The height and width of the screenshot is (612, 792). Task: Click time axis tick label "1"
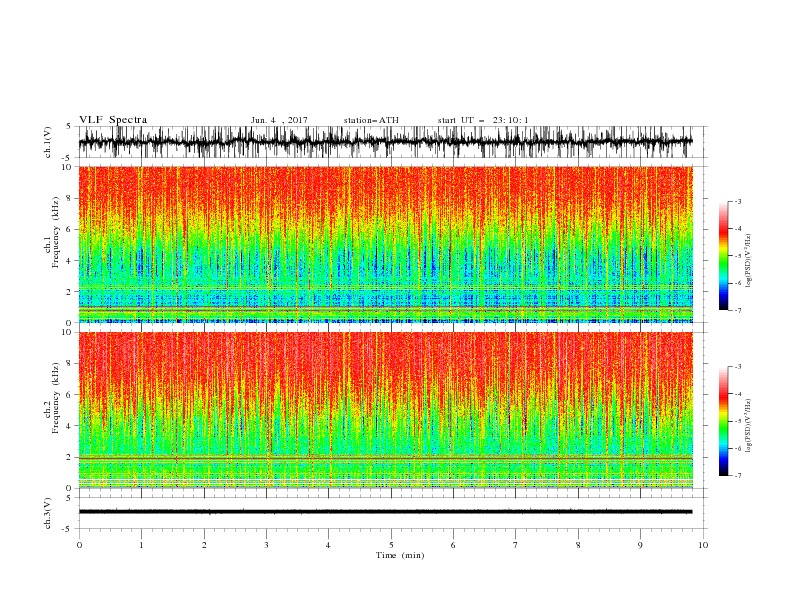[141, 545]
